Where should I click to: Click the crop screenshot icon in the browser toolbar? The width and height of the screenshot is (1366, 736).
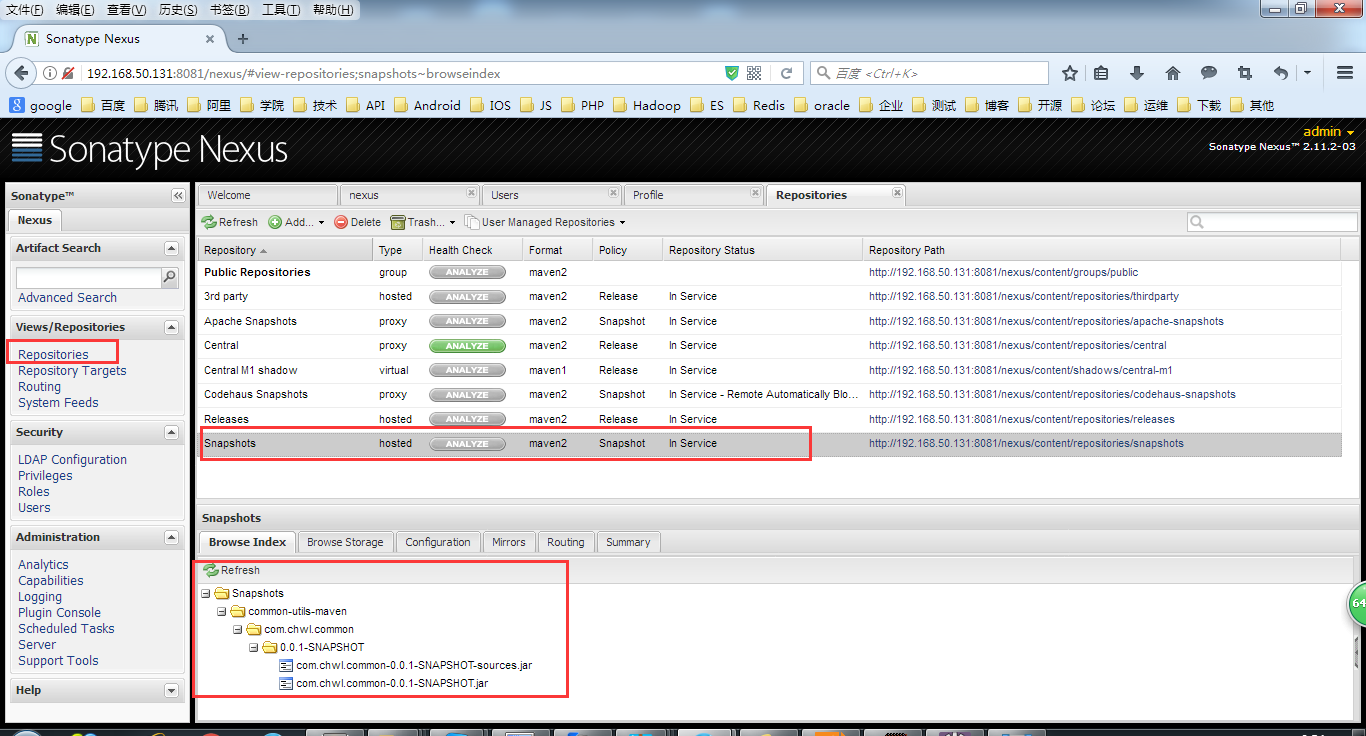[x=1245, y=73]
